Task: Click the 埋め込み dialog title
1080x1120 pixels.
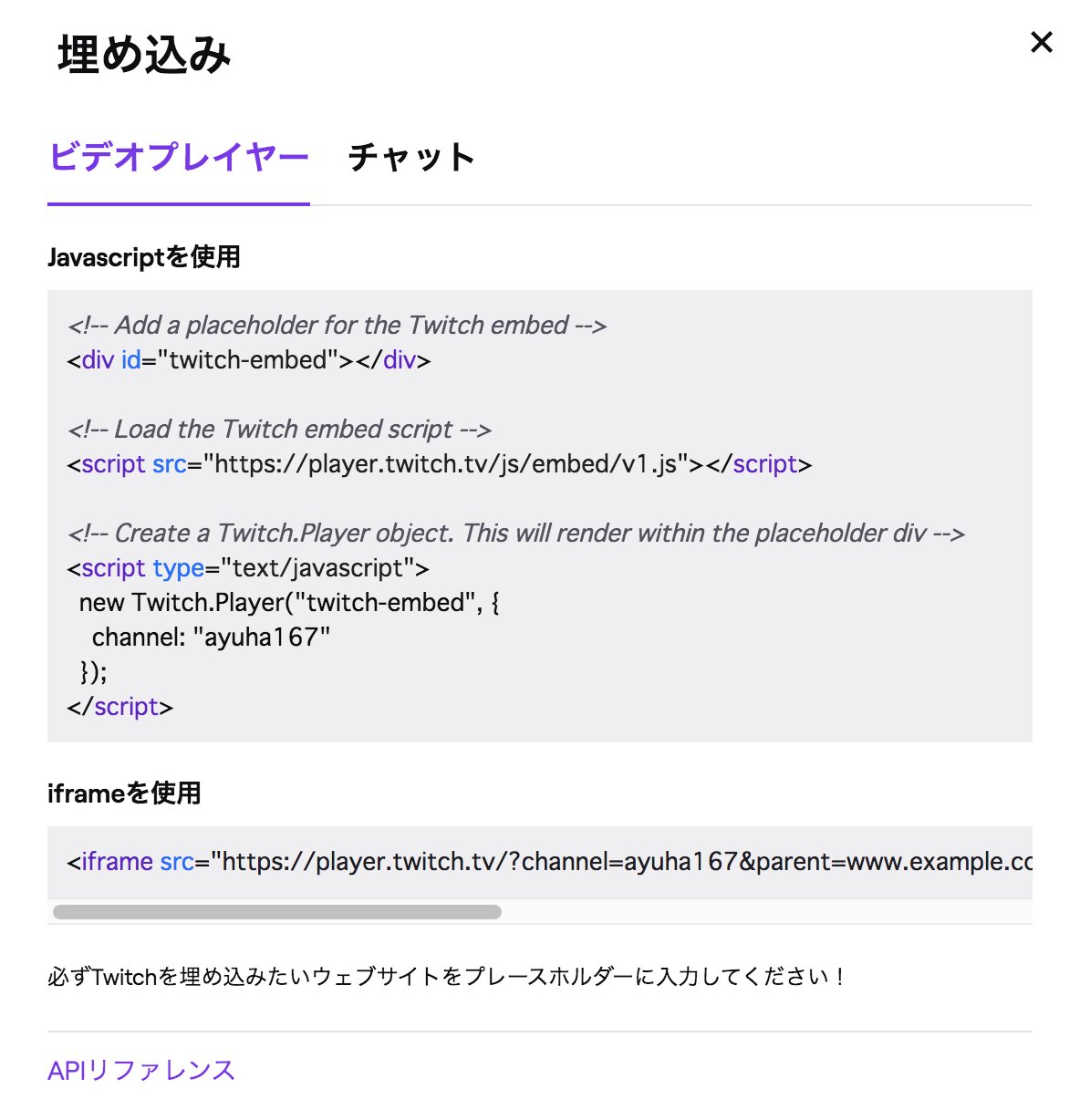Action: click(144, 54)
